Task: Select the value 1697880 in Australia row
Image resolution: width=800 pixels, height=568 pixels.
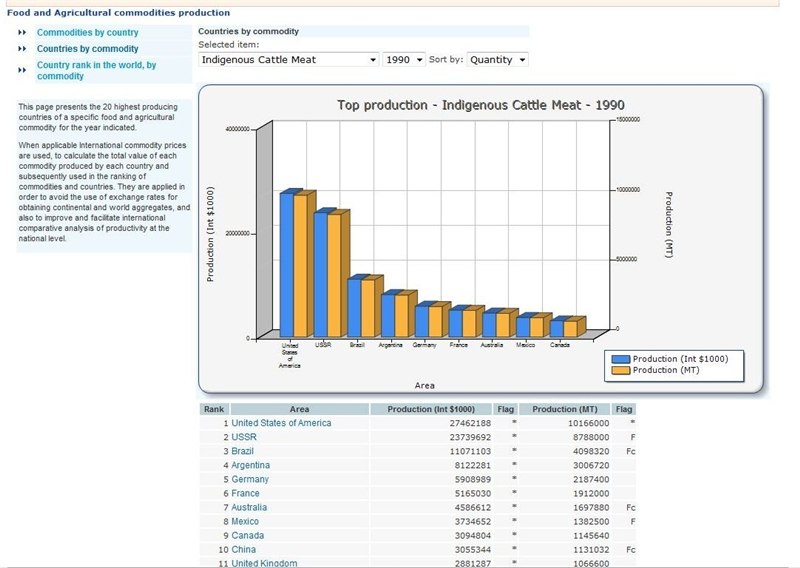Action: point(591,507)
